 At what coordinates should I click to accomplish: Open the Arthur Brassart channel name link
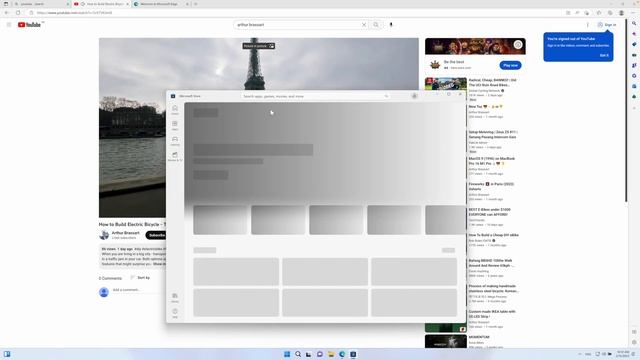pos(126,233)
